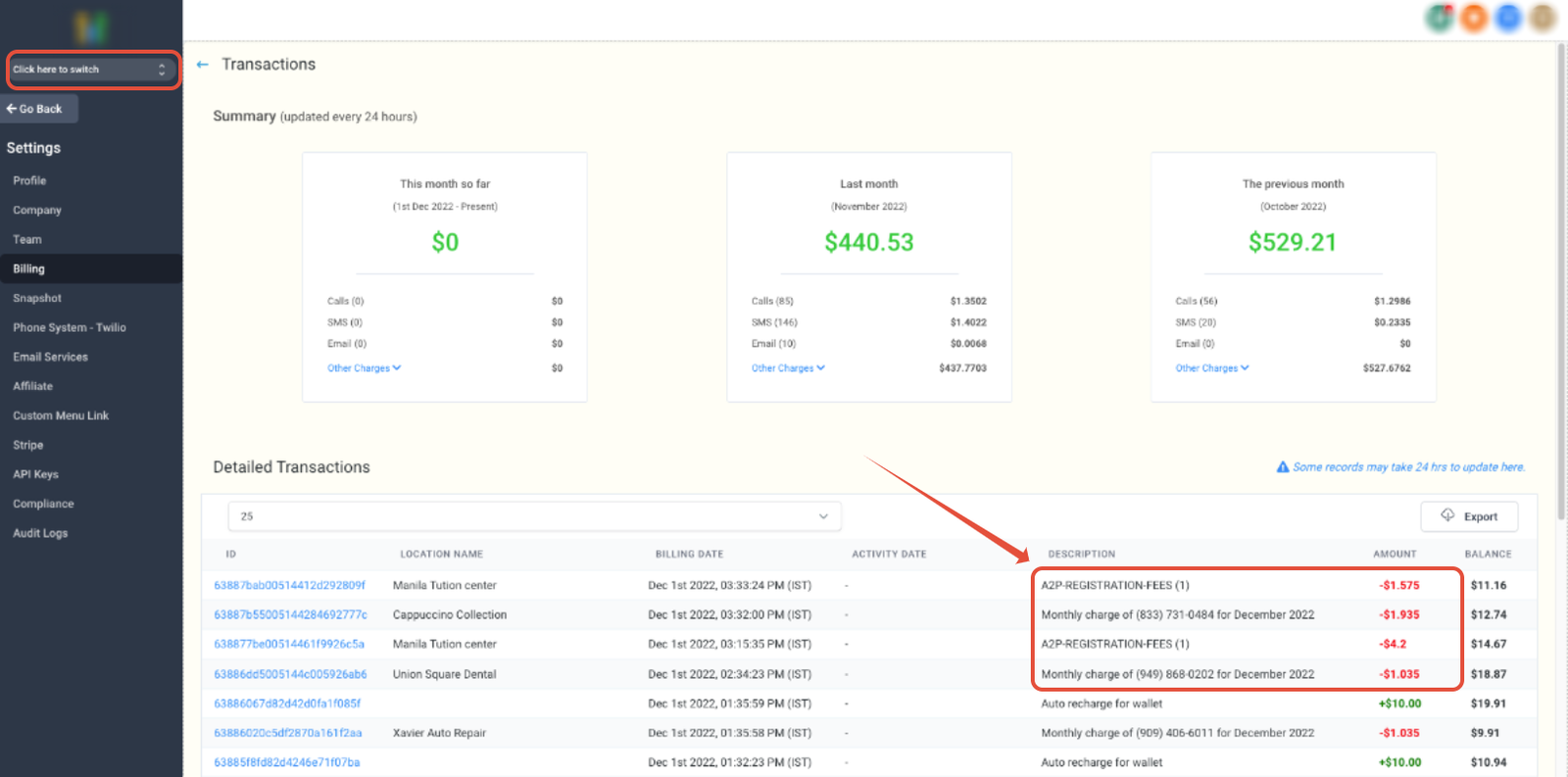Expand Other Charges for October 2022 card
The image size is (1568, 777).
(x=1212, y=368)
